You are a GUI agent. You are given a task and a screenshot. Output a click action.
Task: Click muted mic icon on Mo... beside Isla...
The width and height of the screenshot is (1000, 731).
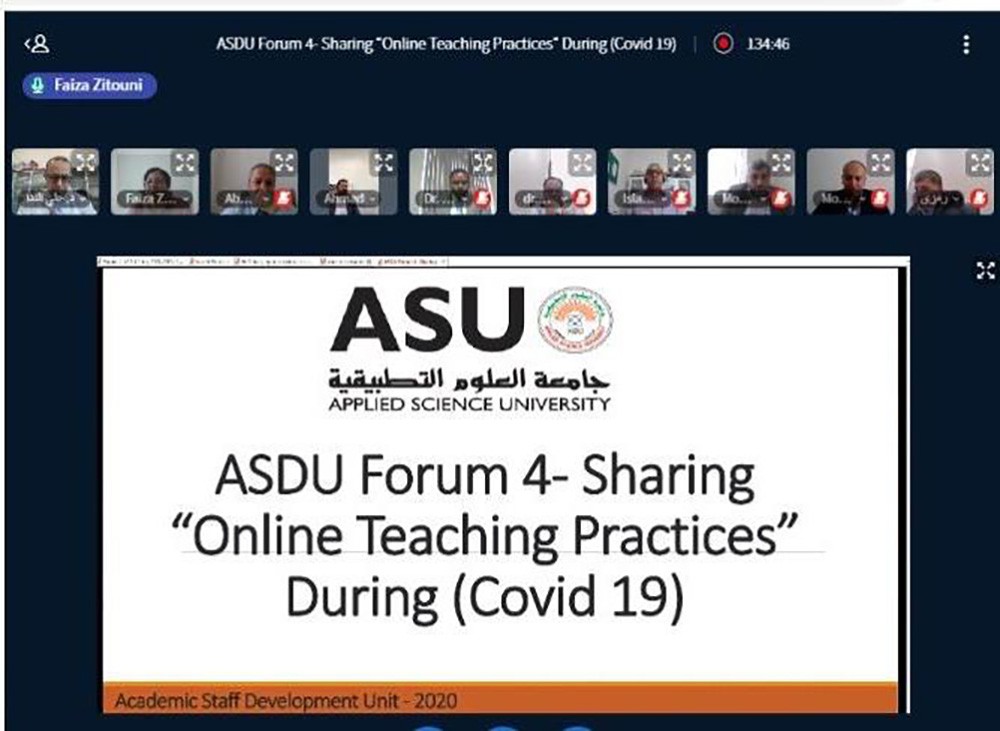click(x=781, y=199)
